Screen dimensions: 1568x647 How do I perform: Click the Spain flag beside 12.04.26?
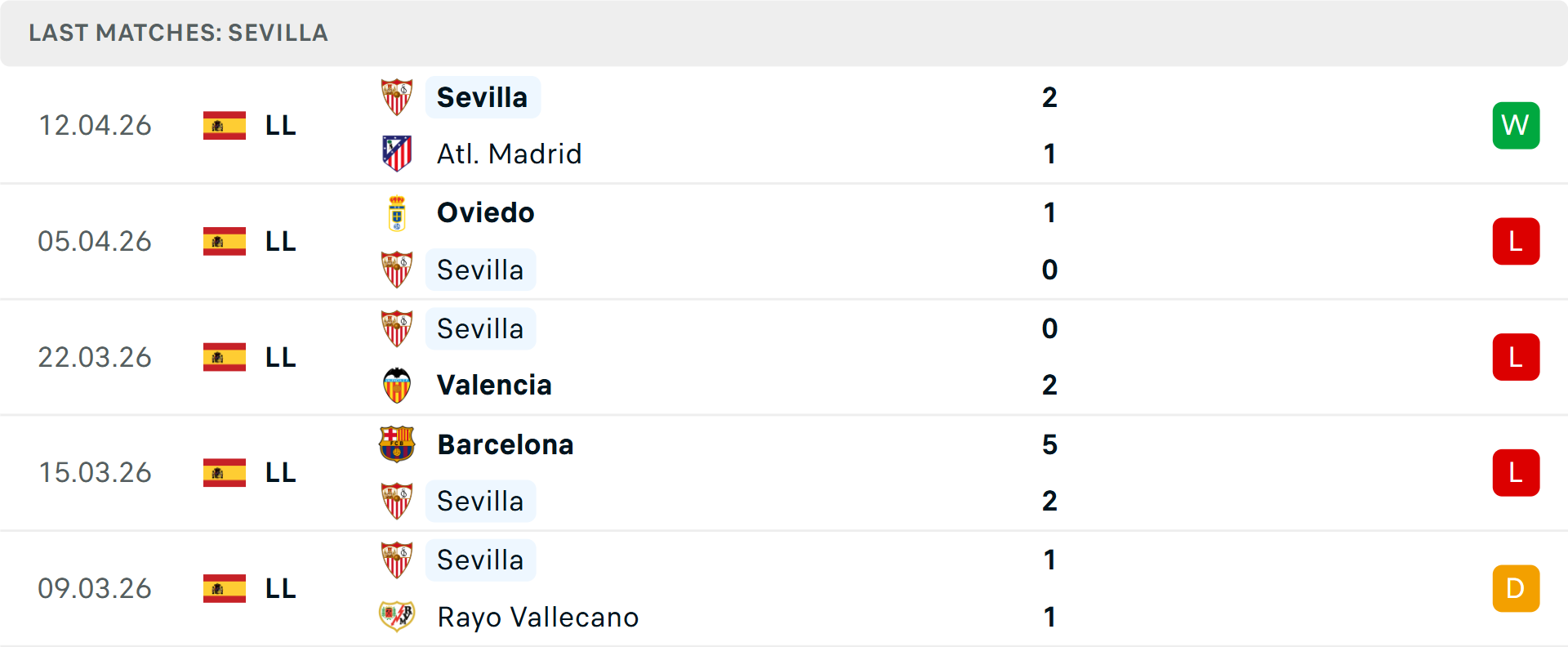pos(223,125)
